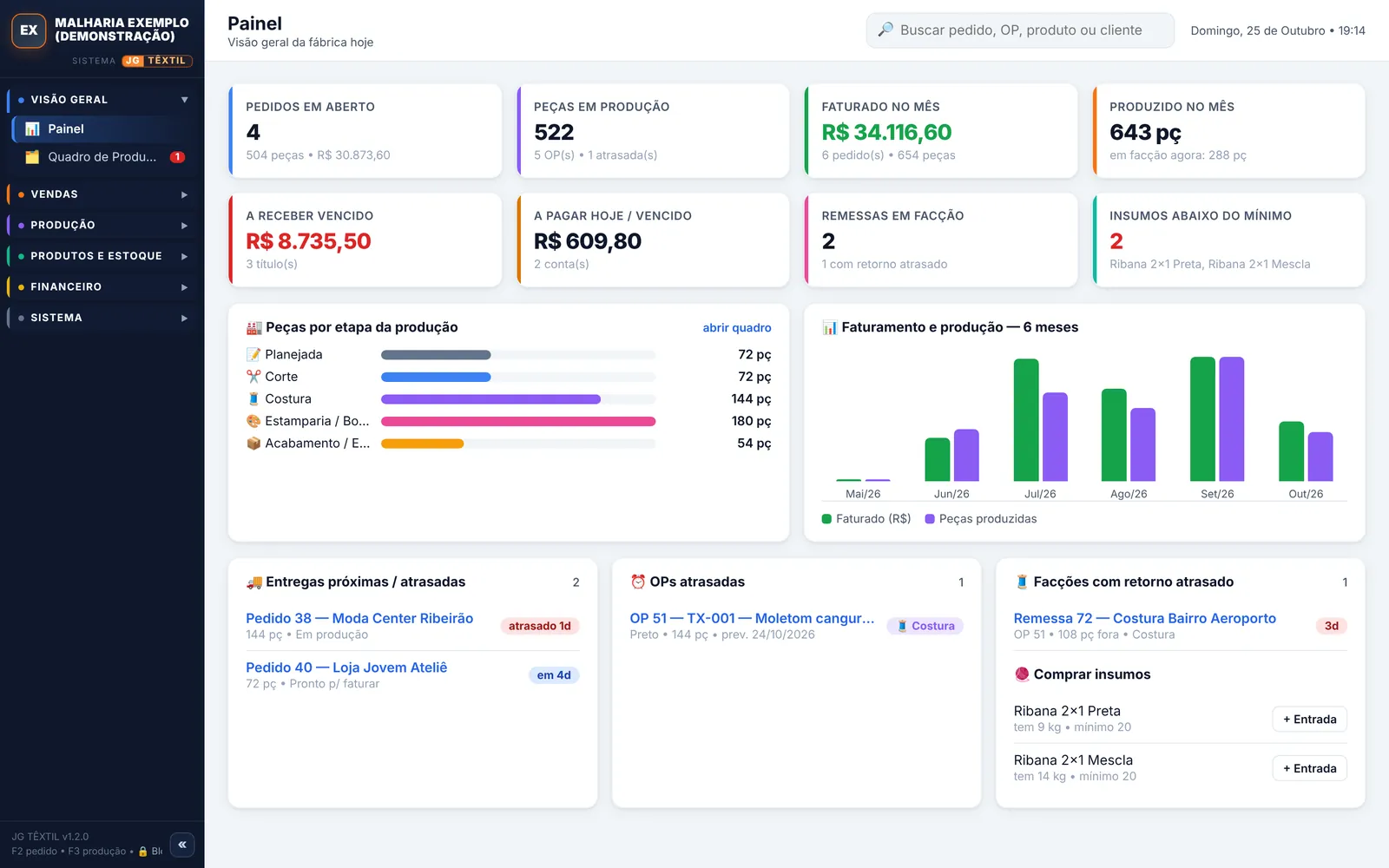Focus the Buscar pedido search field
Image resolution: width=1389 pixels, height=868 pixels.
tap(1020, 30)
